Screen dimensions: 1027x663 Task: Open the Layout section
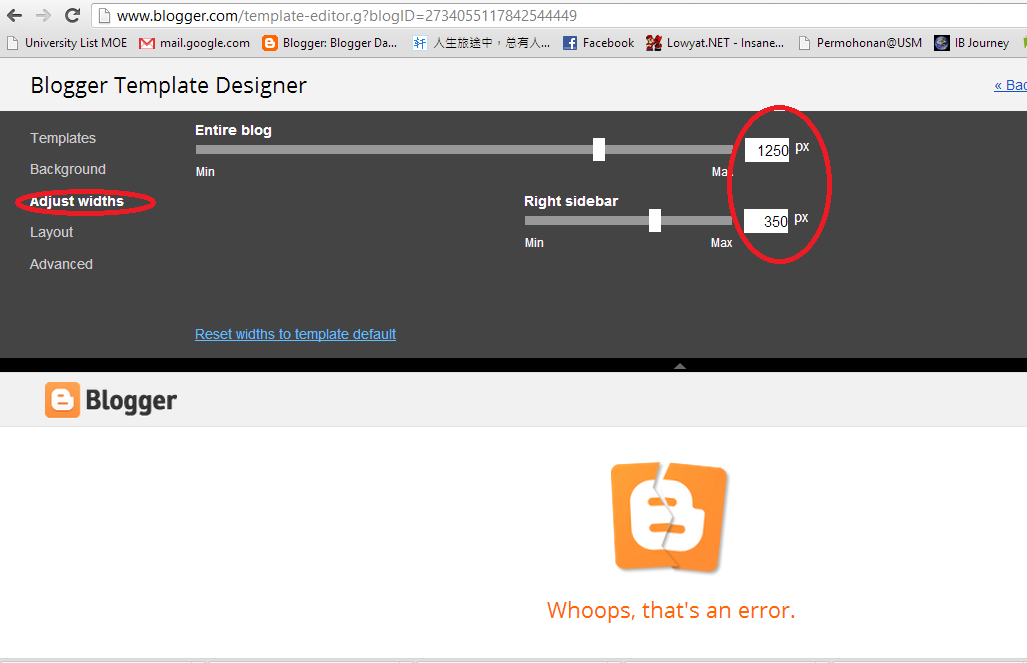coord(51,232)
